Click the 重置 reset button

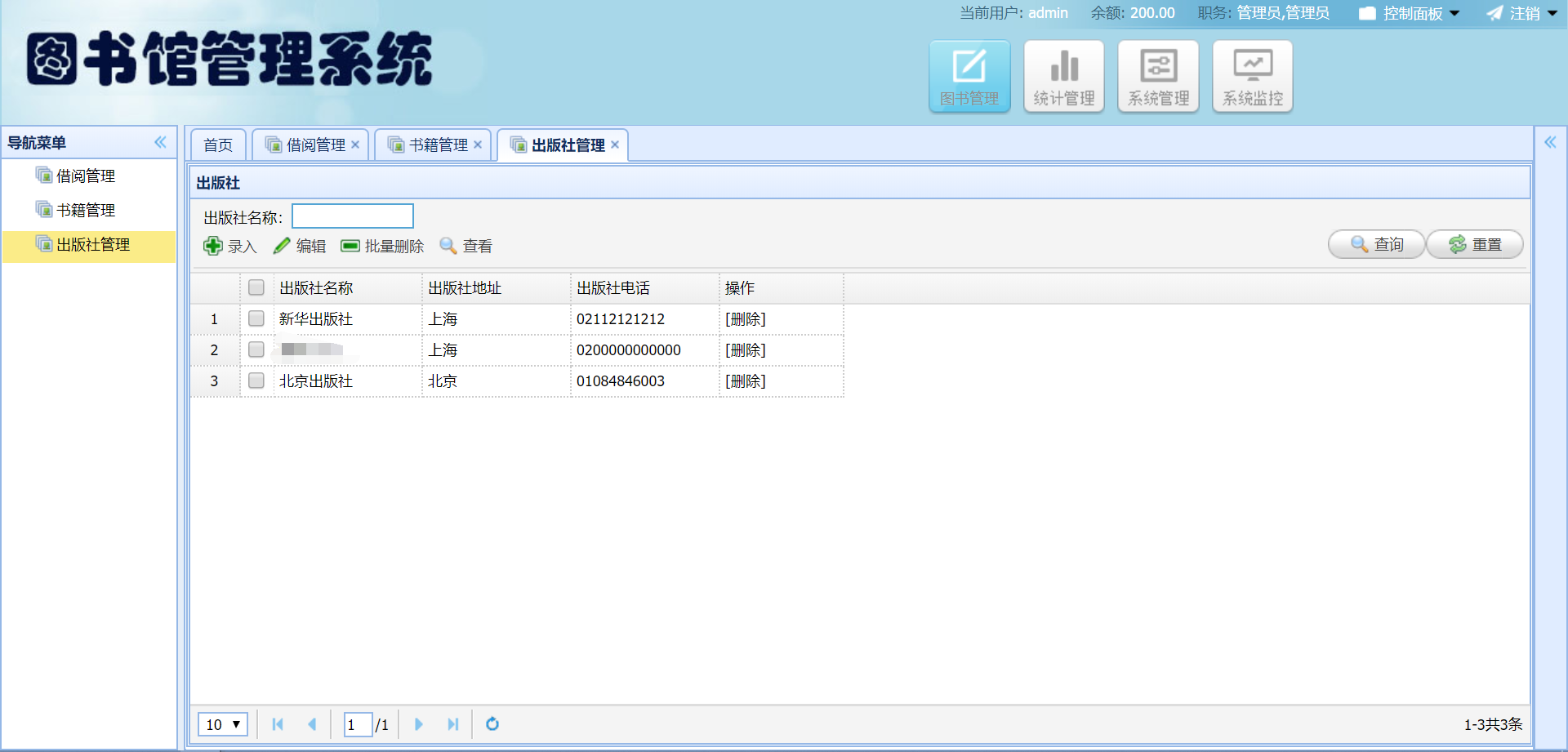[1474, 244]
